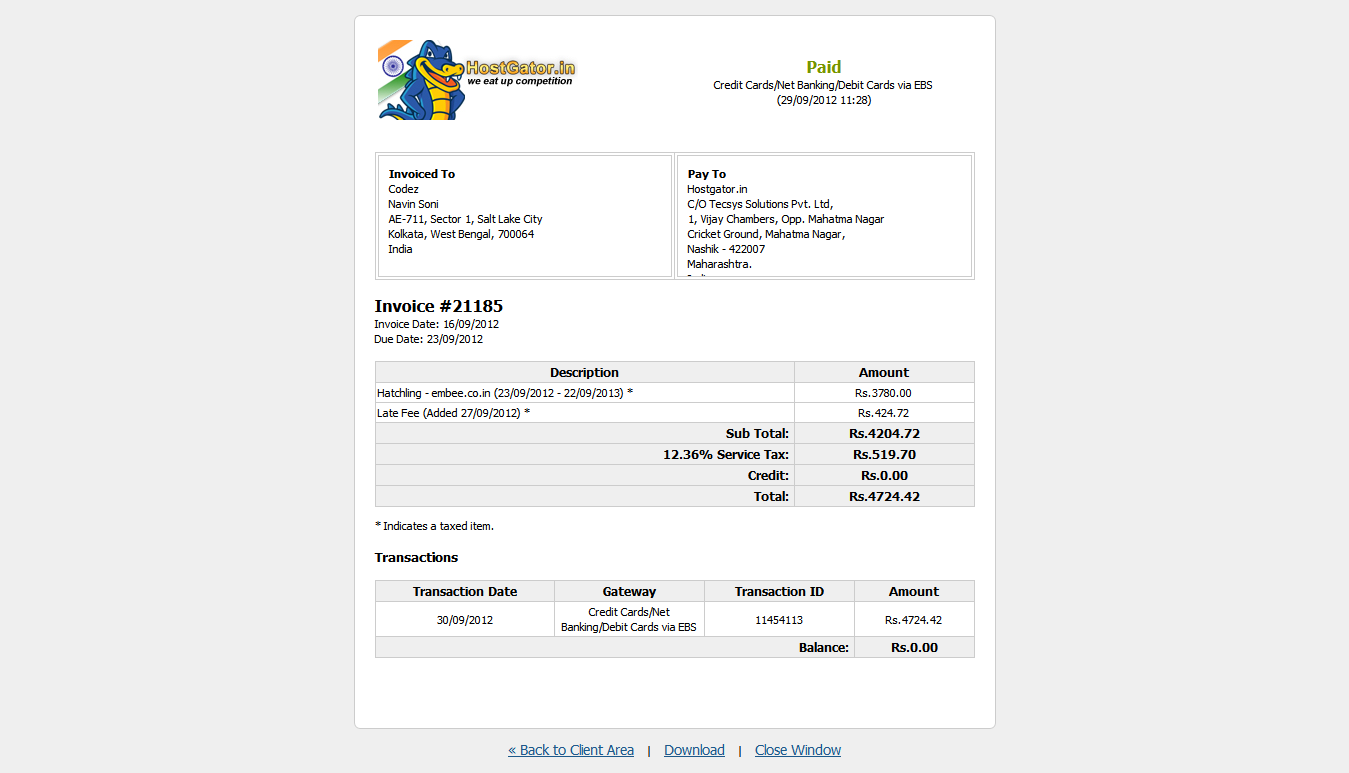Select the Rs.4204.72 subtotal value
The image size is (1349, 773).
coord(884,434)
